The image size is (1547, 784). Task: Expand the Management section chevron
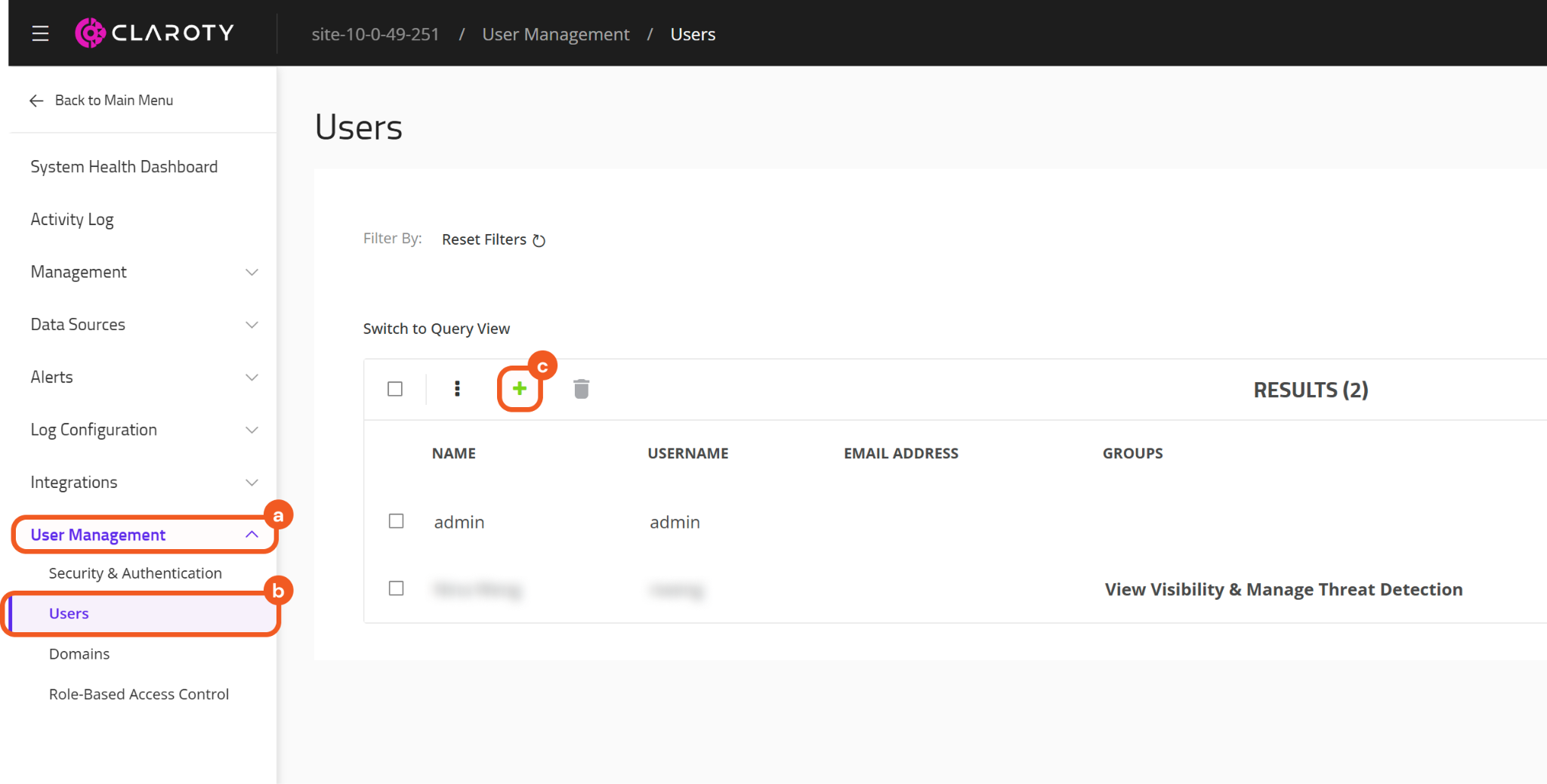252,272
